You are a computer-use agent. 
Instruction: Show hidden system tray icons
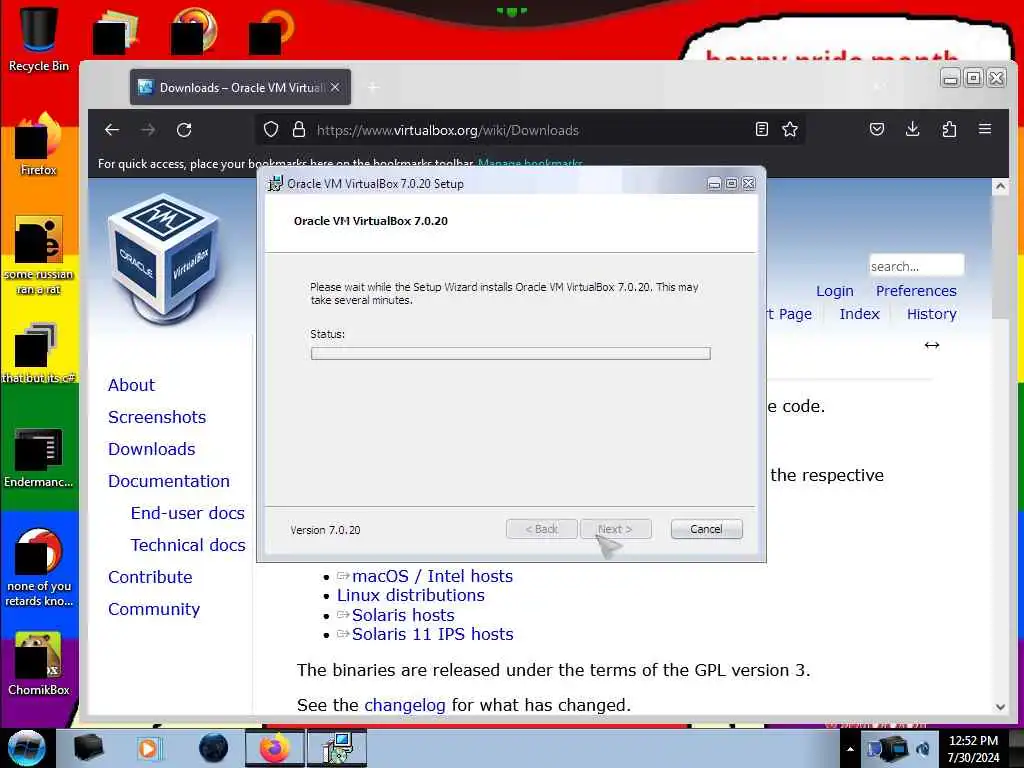coord(850,749)
